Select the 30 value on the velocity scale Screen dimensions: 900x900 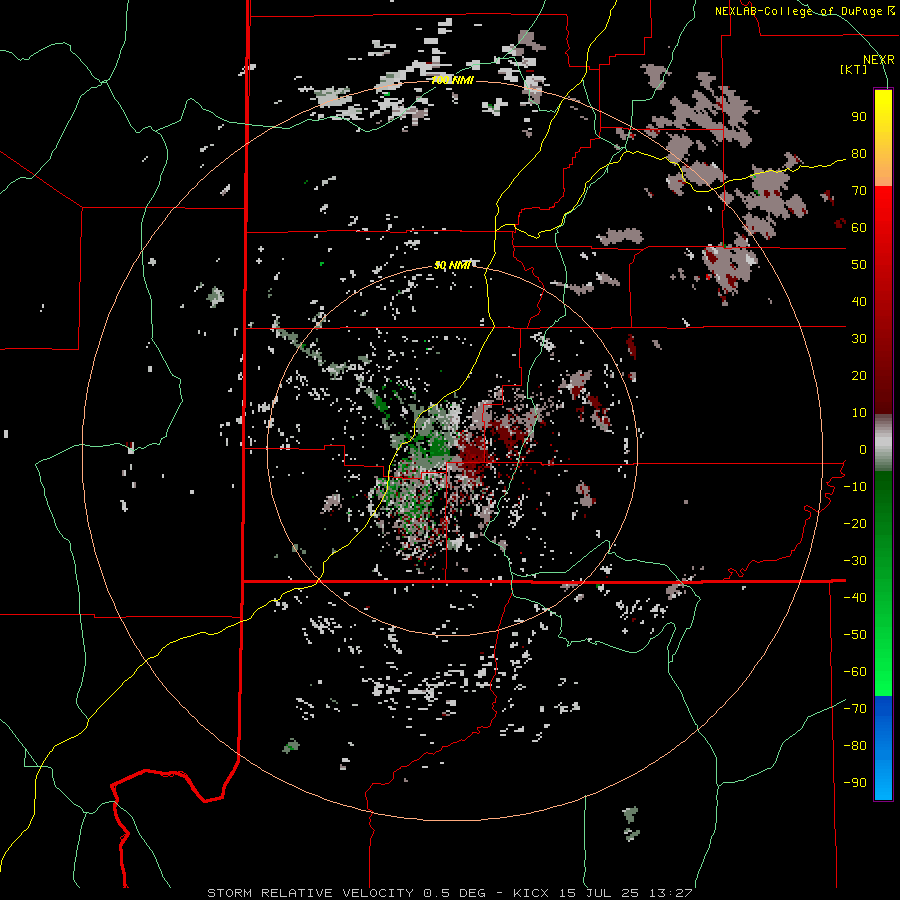coord(859,339)
